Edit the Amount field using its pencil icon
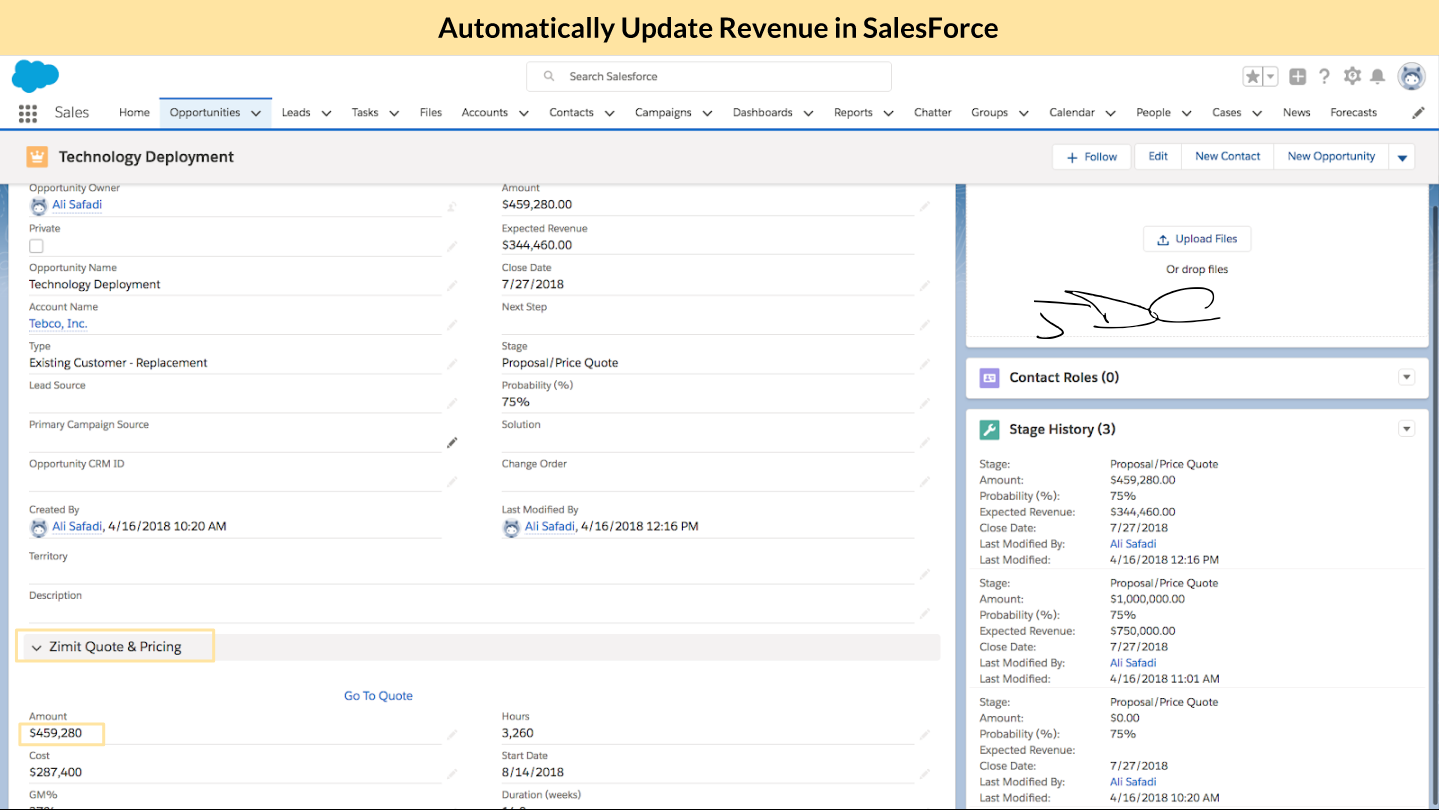The image size is (1439, 810). [926, 204]
